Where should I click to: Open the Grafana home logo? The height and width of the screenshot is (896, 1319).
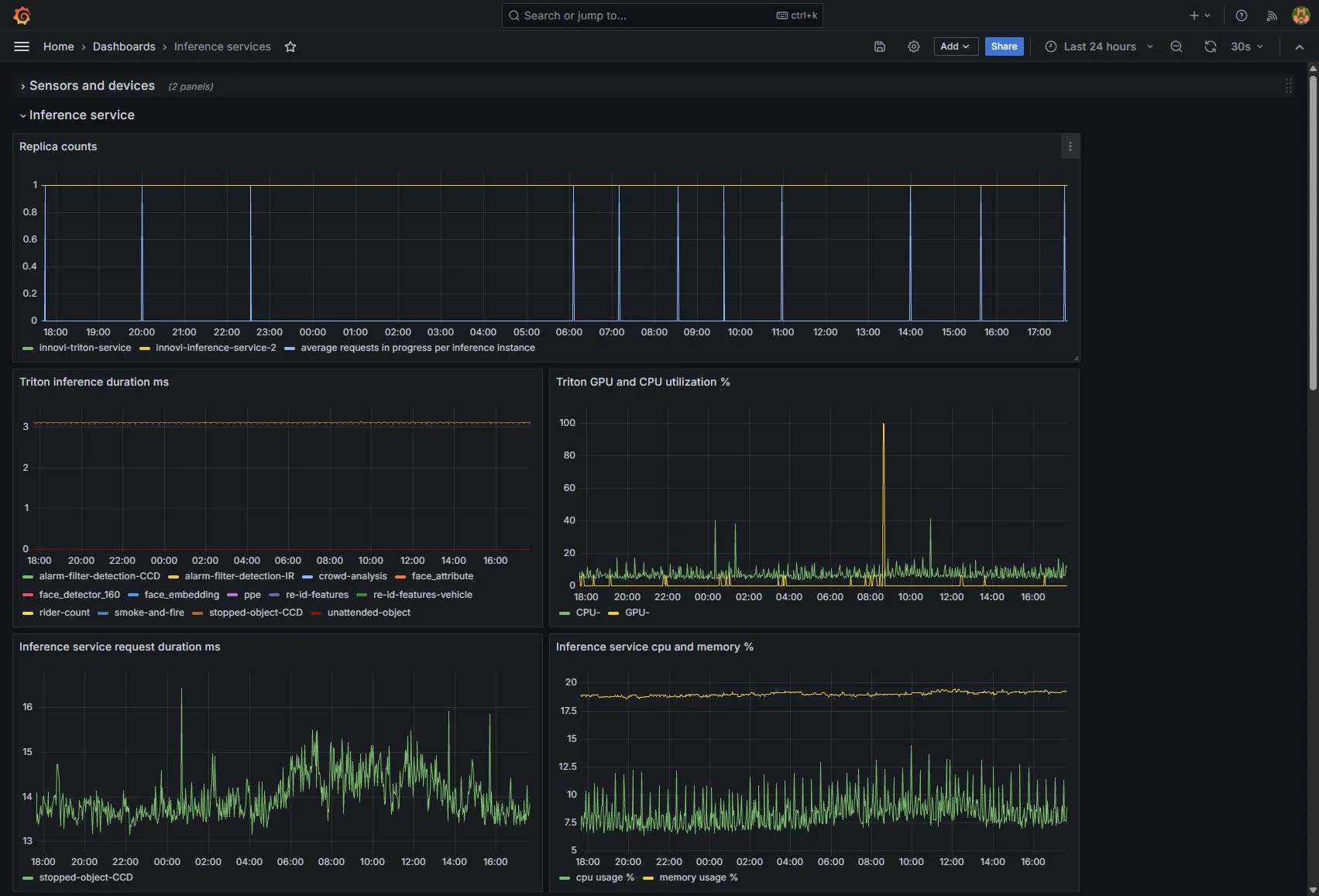tap(22, 15)
